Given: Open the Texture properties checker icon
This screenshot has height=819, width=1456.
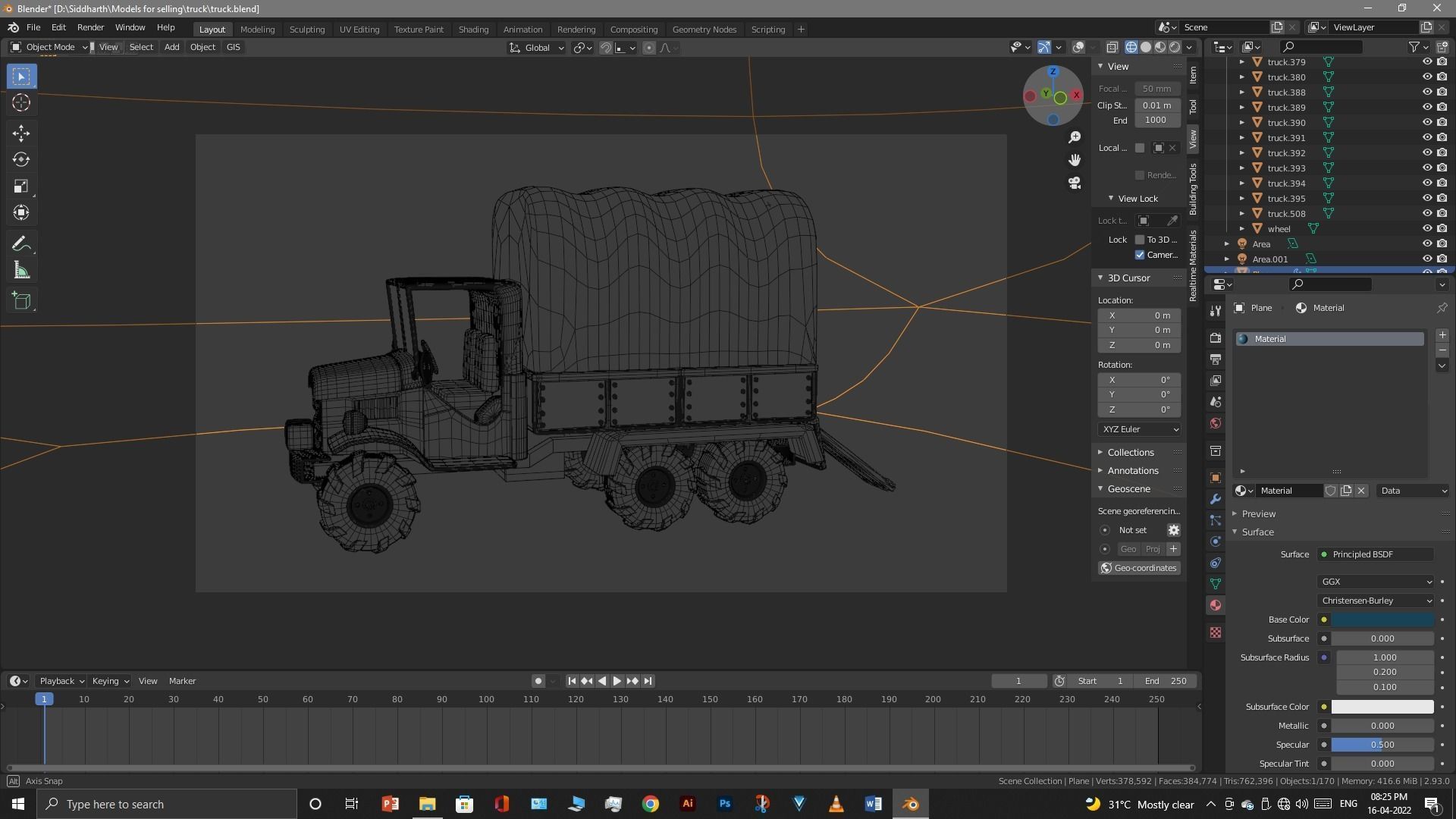Looking at the screenshot, I should pos(1216,632).
